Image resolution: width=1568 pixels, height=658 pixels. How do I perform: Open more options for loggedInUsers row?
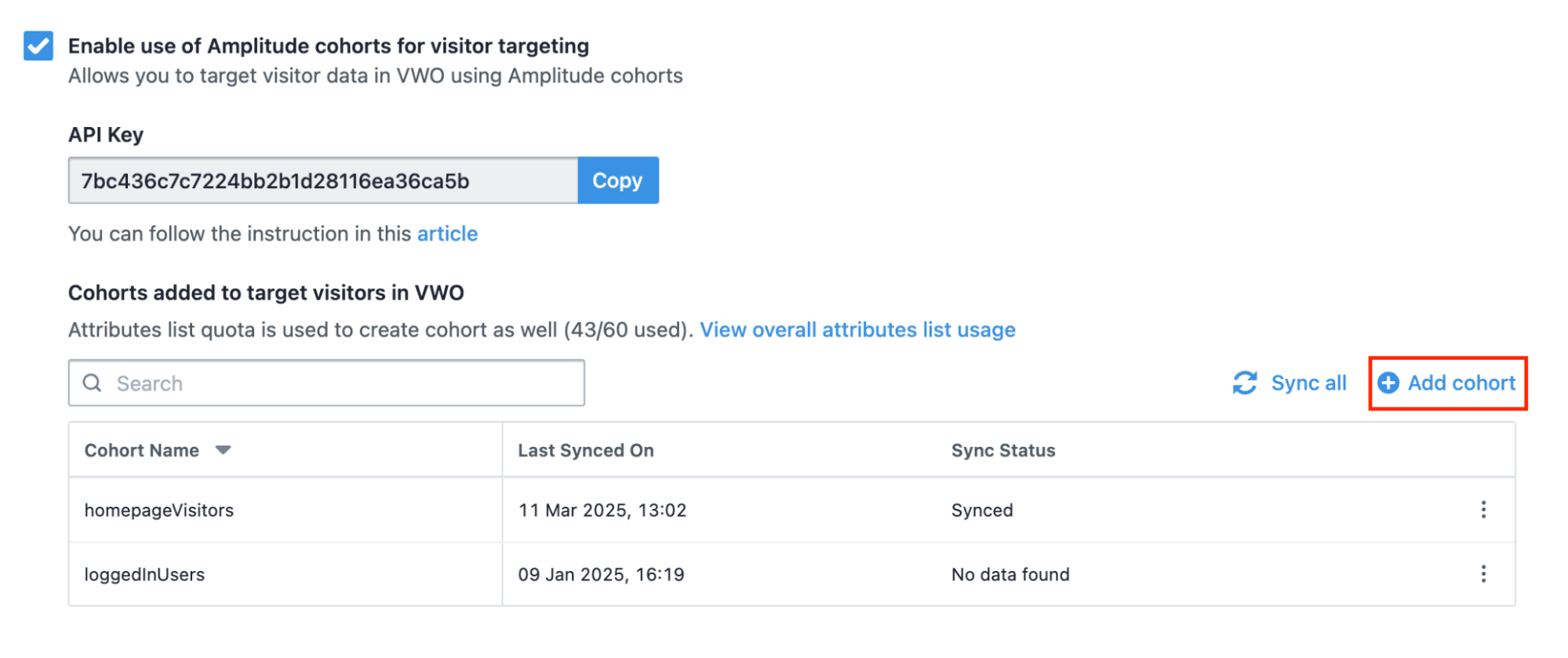pos(1483,574)
